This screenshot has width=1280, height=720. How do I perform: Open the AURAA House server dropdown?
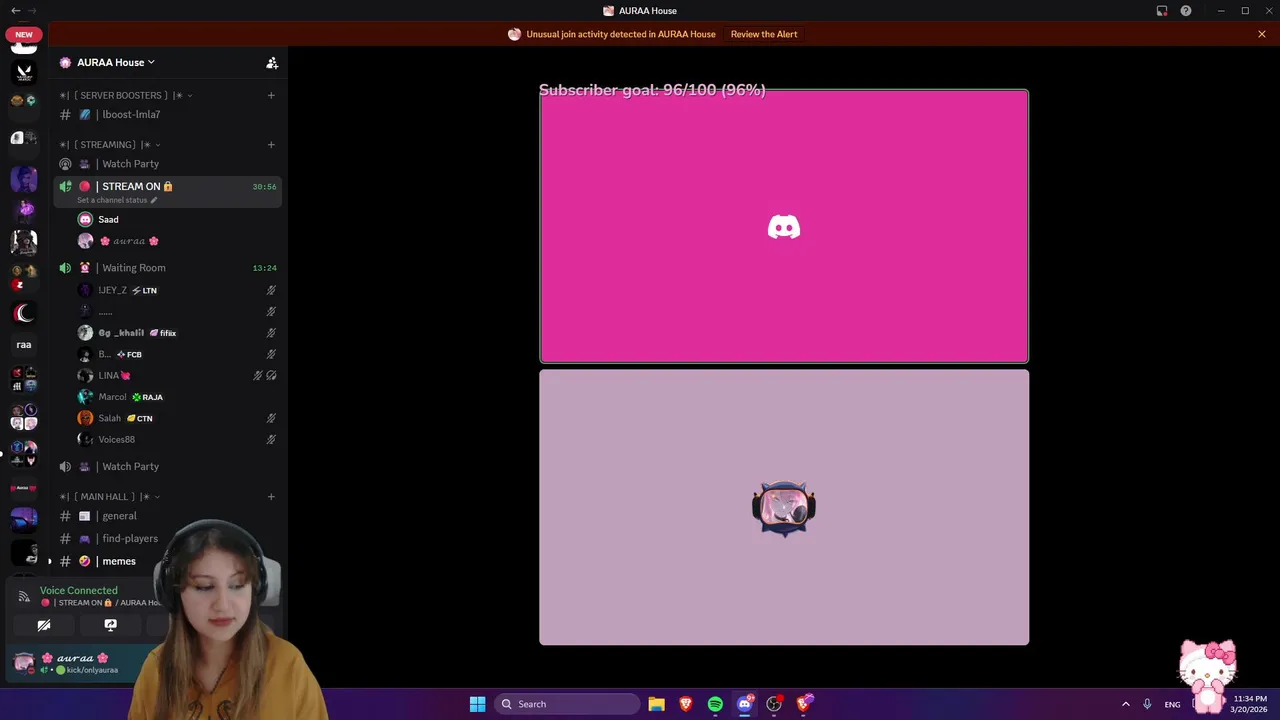[116, 62]
